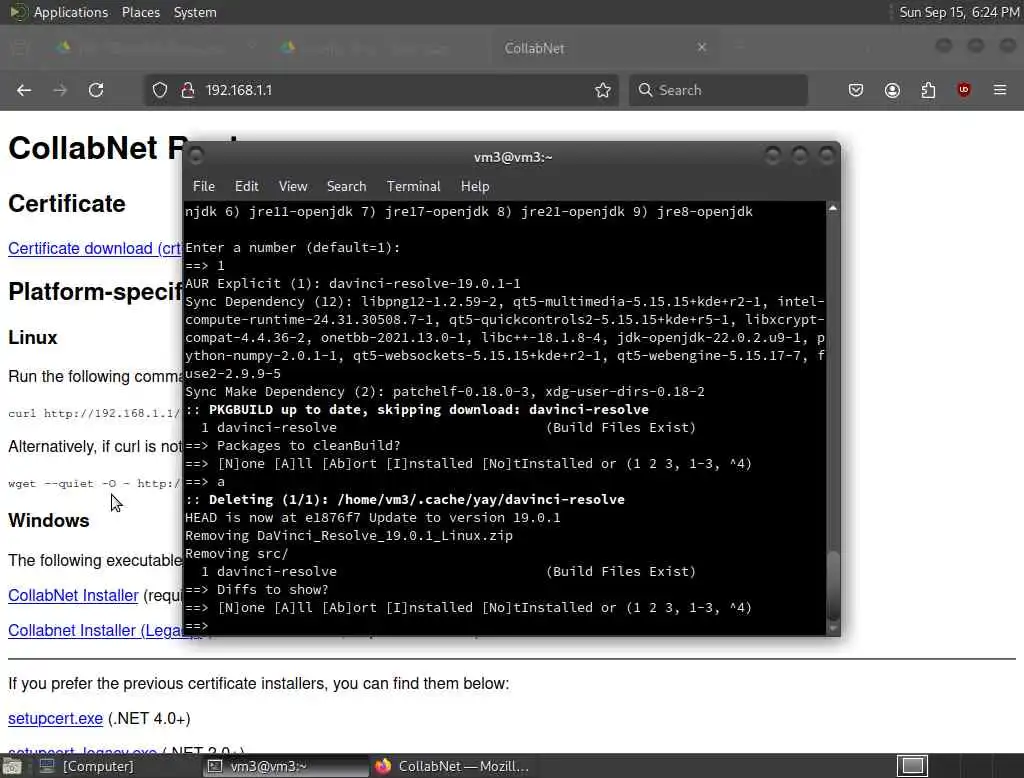Open the Pocket save icon
1024x778 pixels.
coord(856,90)
